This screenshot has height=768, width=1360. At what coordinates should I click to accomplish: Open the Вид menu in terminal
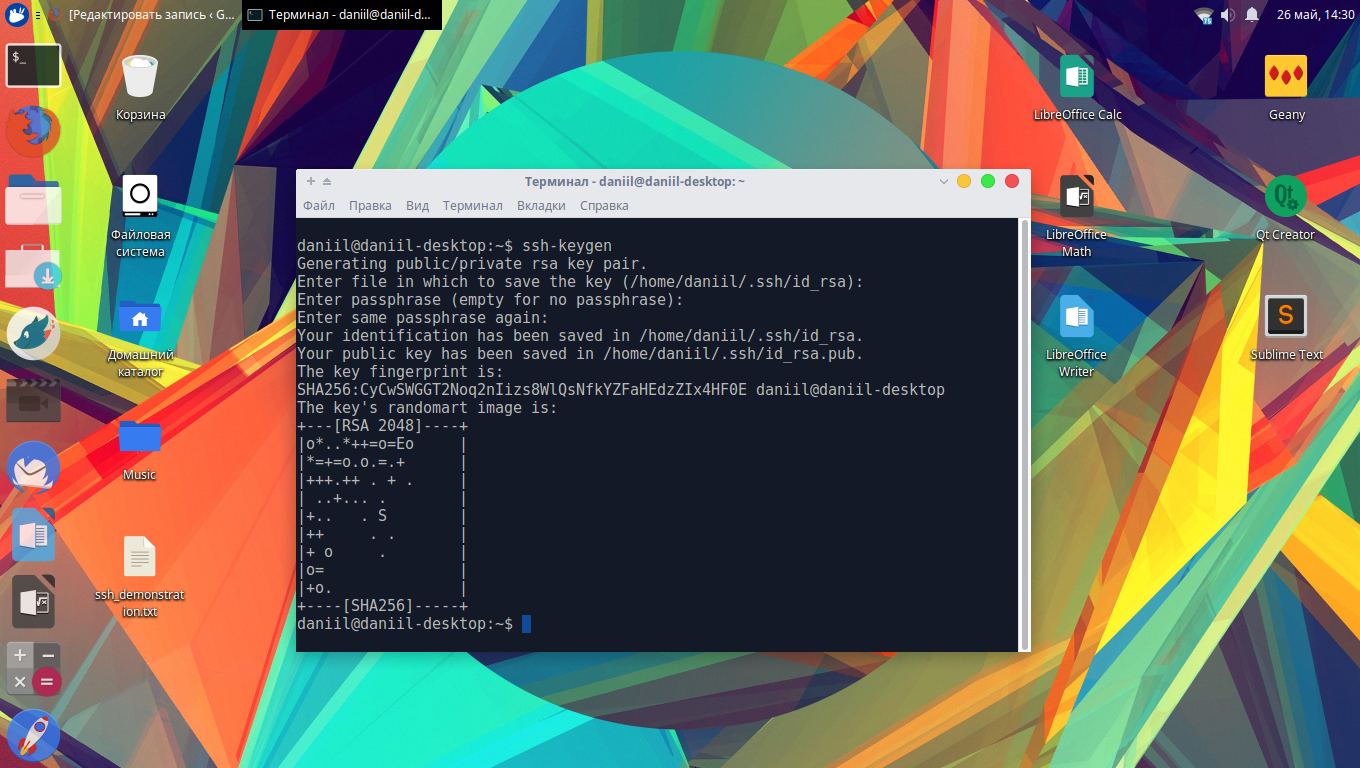tap(417, 205)
